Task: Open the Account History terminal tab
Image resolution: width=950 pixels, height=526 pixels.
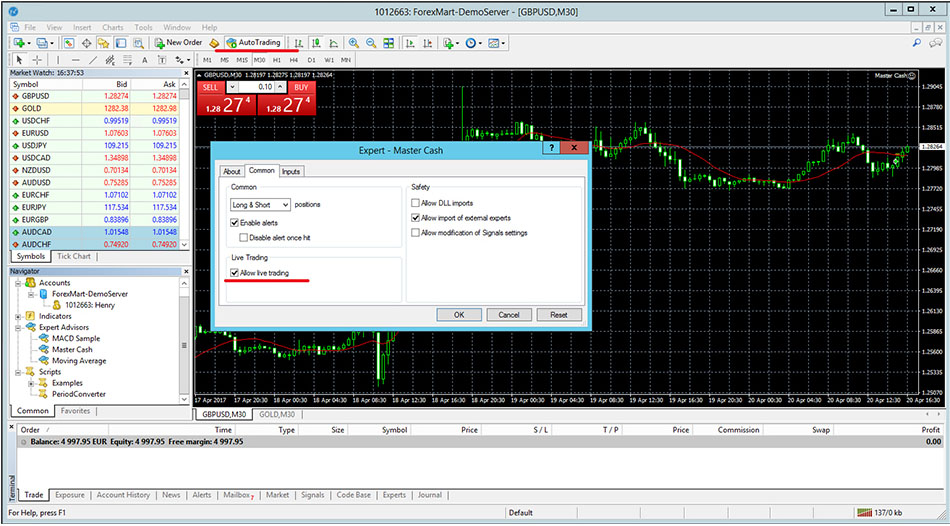Action: pyautogui.click(x=123, y=495)
